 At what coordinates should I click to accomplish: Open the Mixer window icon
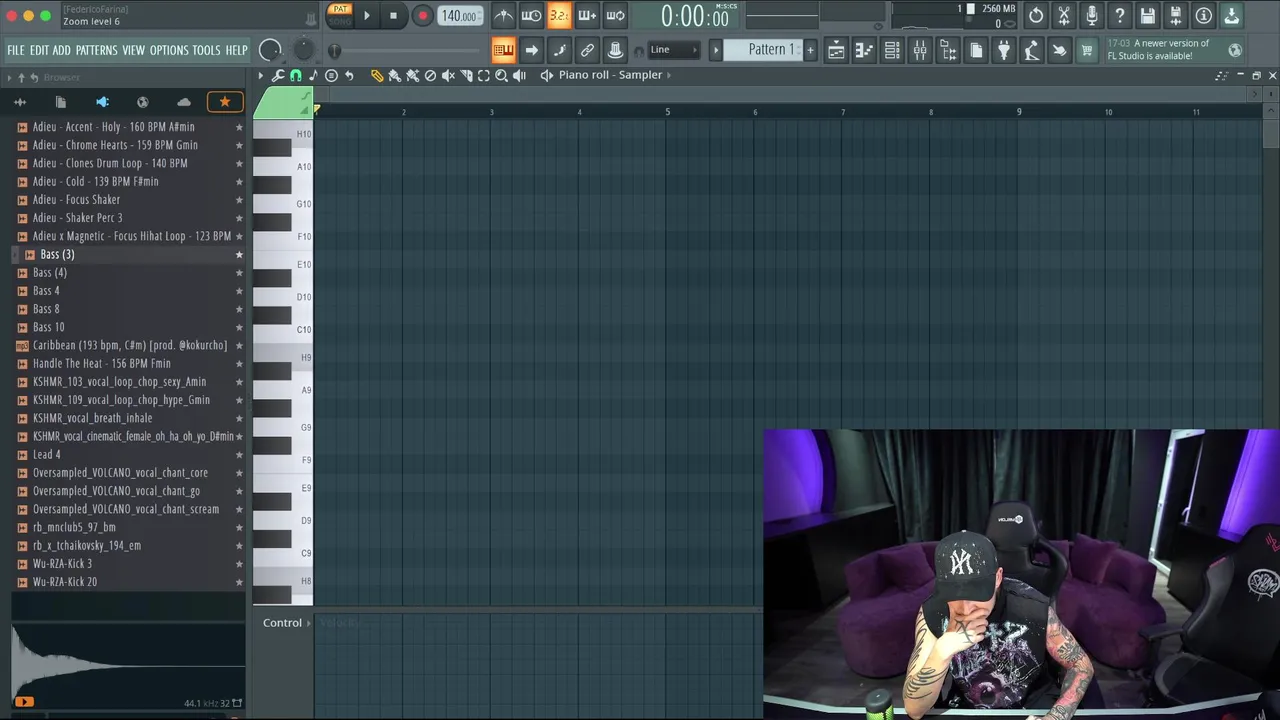pyautogui.click(x=920, y=50)
